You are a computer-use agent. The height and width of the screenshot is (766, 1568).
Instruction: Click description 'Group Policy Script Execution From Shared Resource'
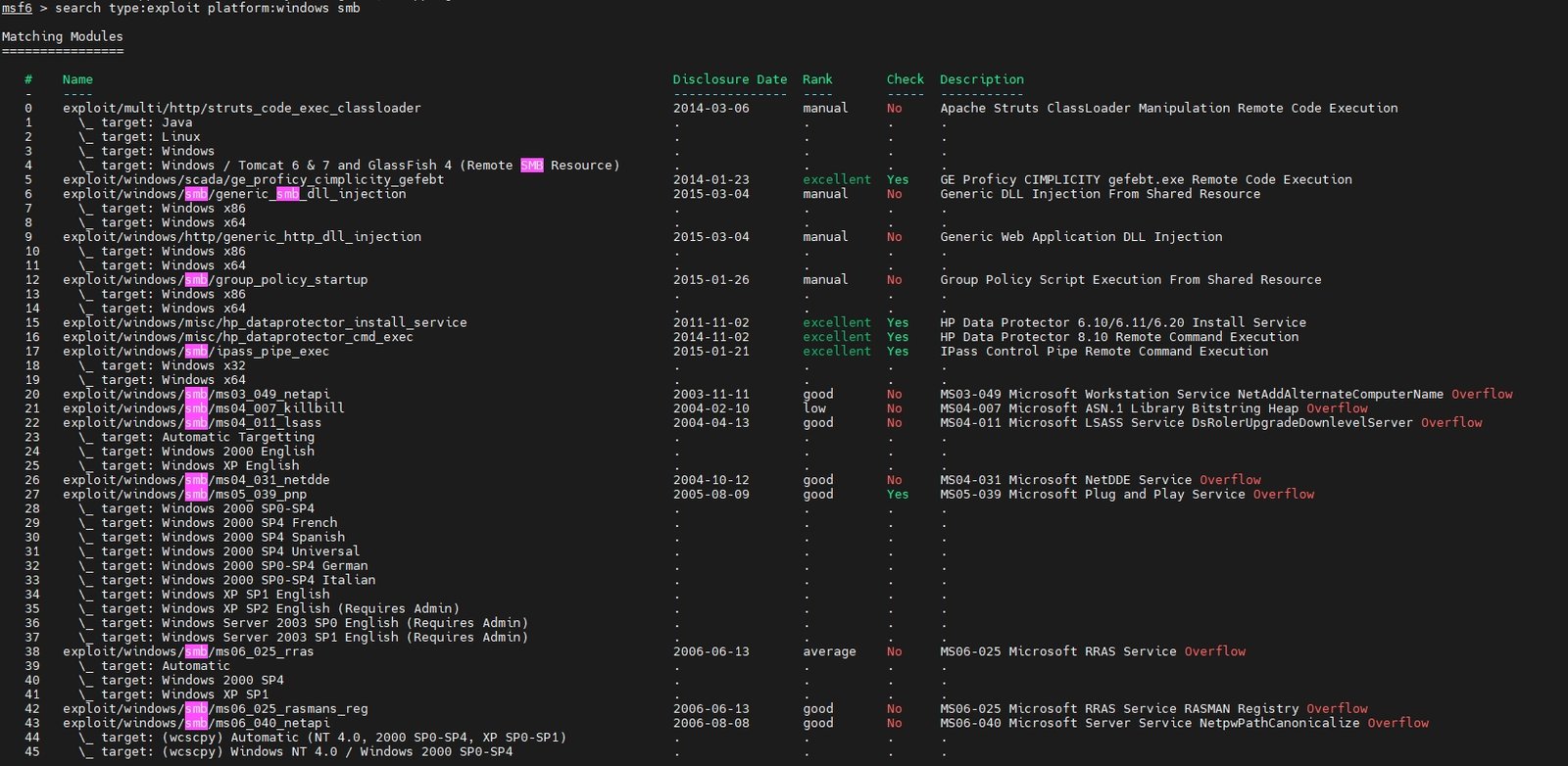1131,280
